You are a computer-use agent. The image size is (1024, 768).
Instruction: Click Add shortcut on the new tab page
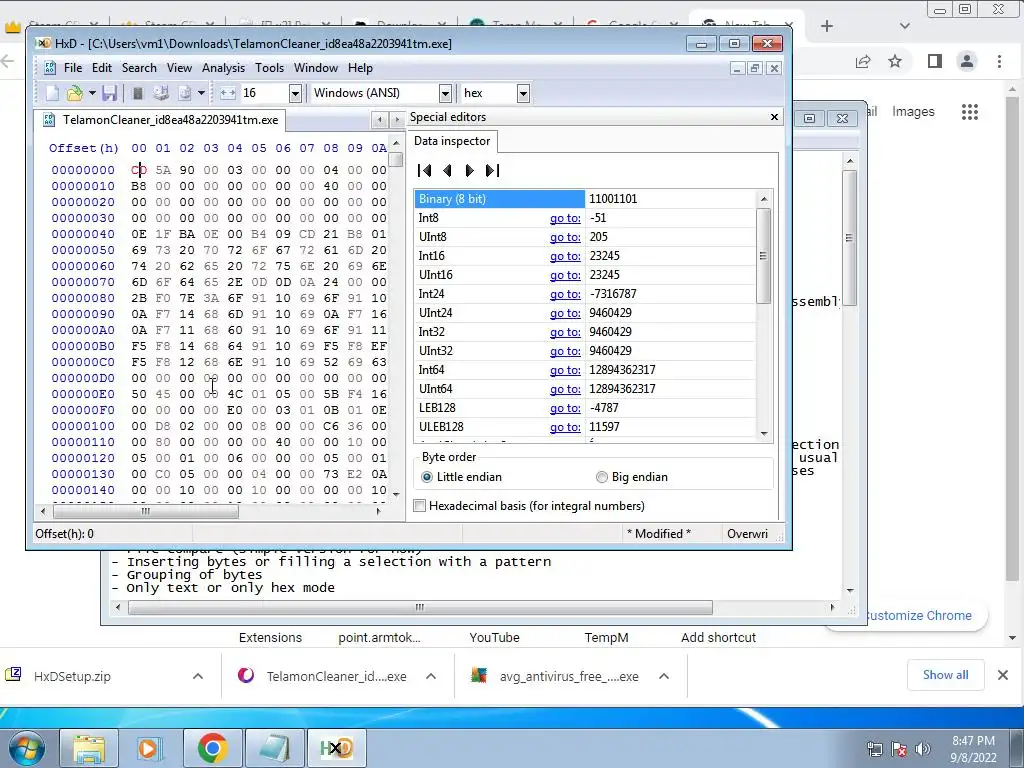pos(718,637)
